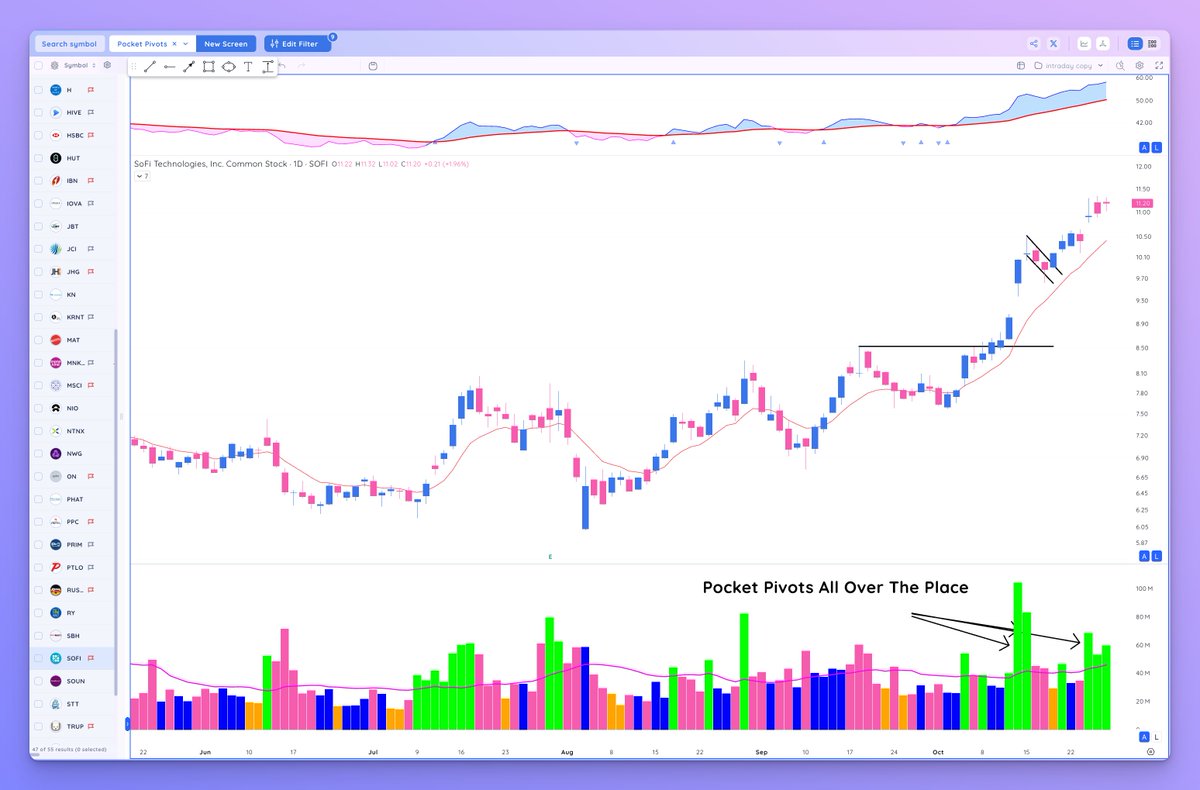The width and height of the screenshot is (1200, 790).
Task: Select the Rectangle drawing tool
Action: coord(206,66)
